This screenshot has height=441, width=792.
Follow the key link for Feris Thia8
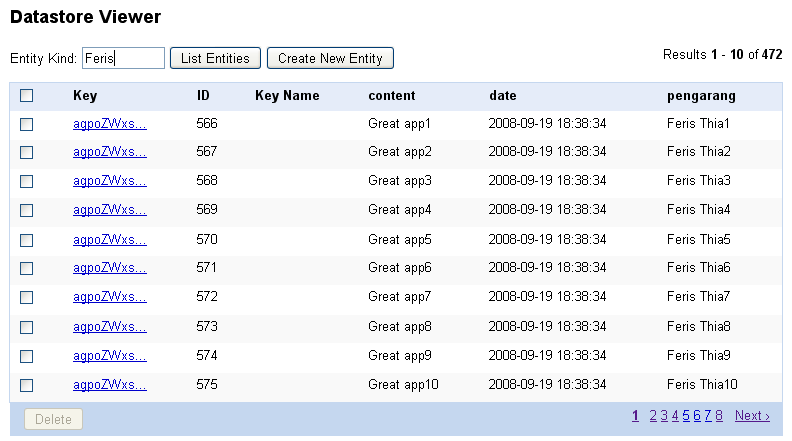110,326
